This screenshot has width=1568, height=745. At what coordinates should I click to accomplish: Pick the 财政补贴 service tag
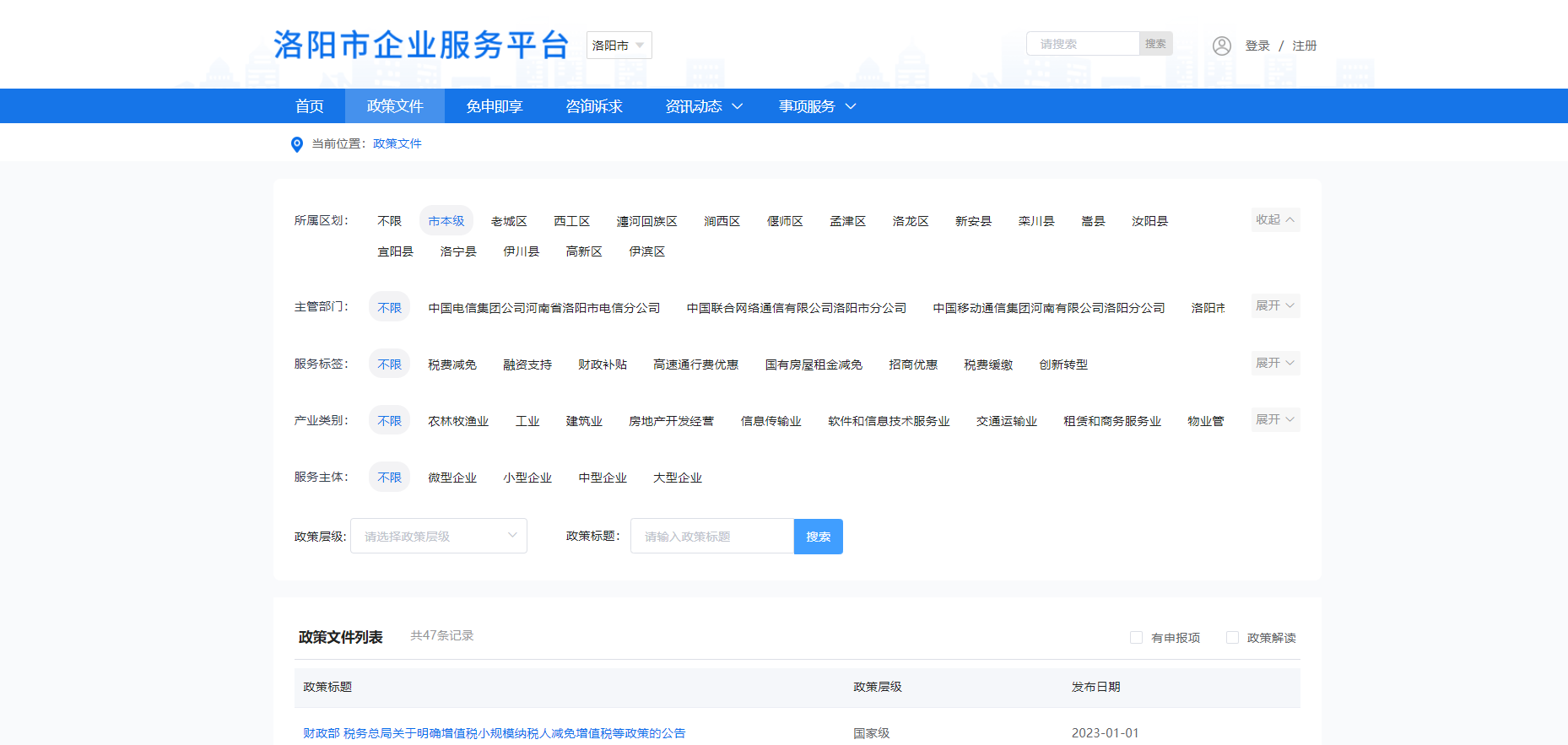tap(602, 364)
